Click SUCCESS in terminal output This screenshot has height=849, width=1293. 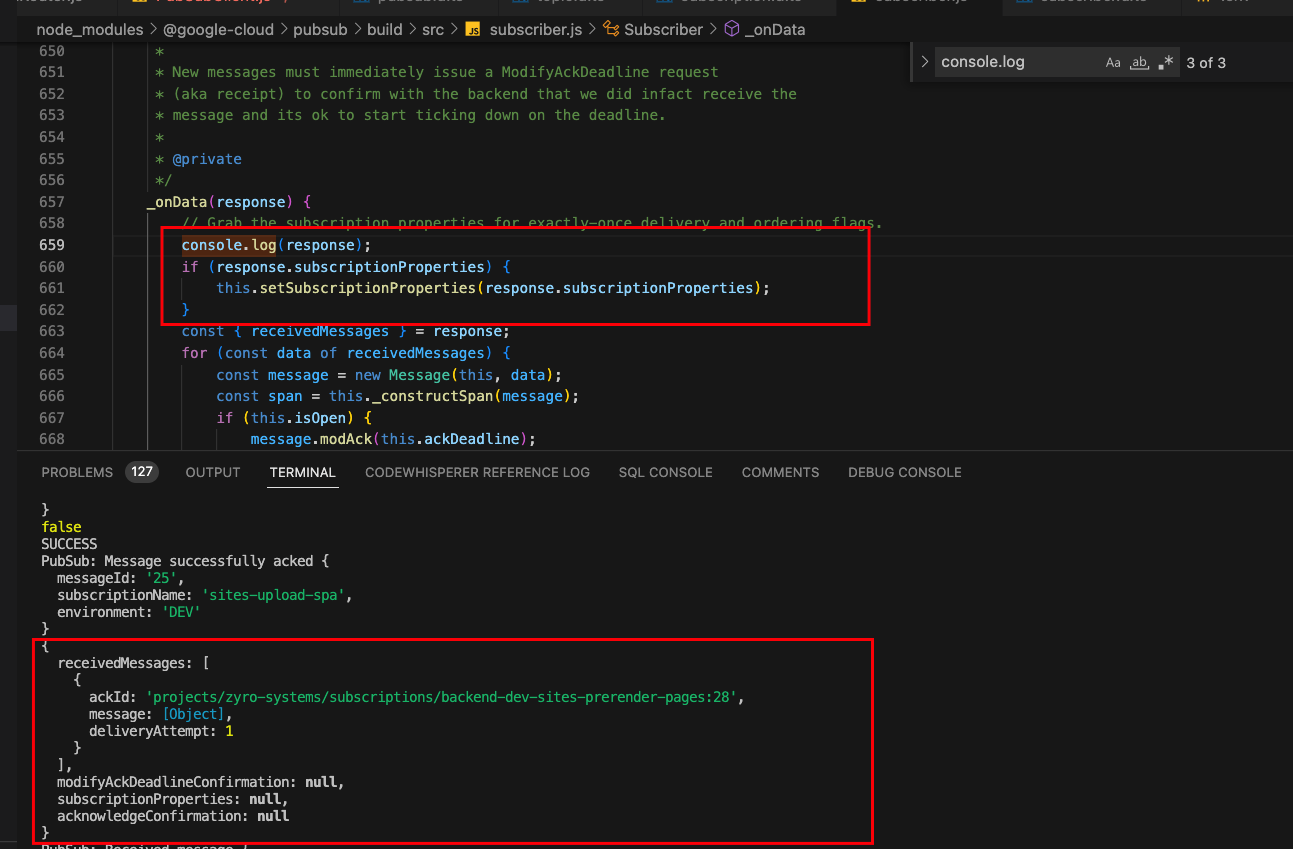tap(69, 544)
